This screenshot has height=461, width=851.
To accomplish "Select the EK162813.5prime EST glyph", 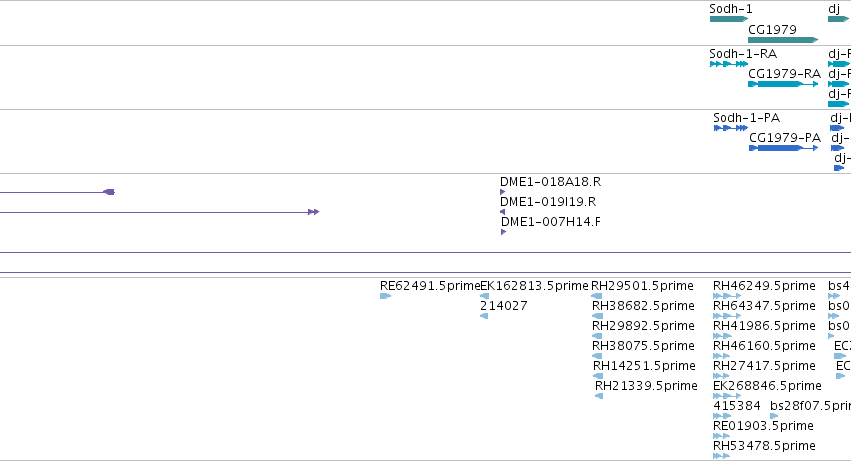I will (x=485, y=296).
